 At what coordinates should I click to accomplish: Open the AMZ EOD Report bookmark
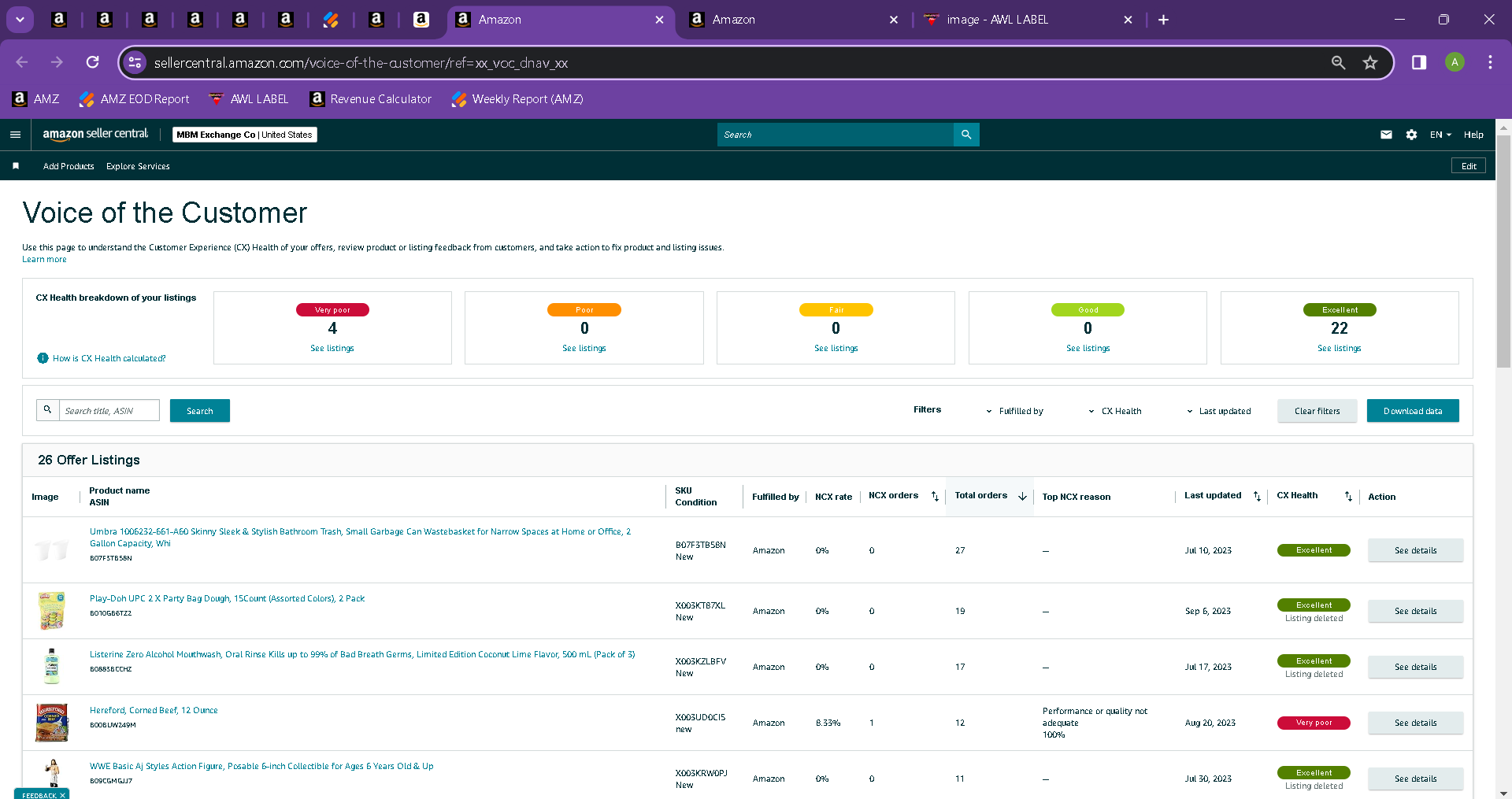pos(135,99)
